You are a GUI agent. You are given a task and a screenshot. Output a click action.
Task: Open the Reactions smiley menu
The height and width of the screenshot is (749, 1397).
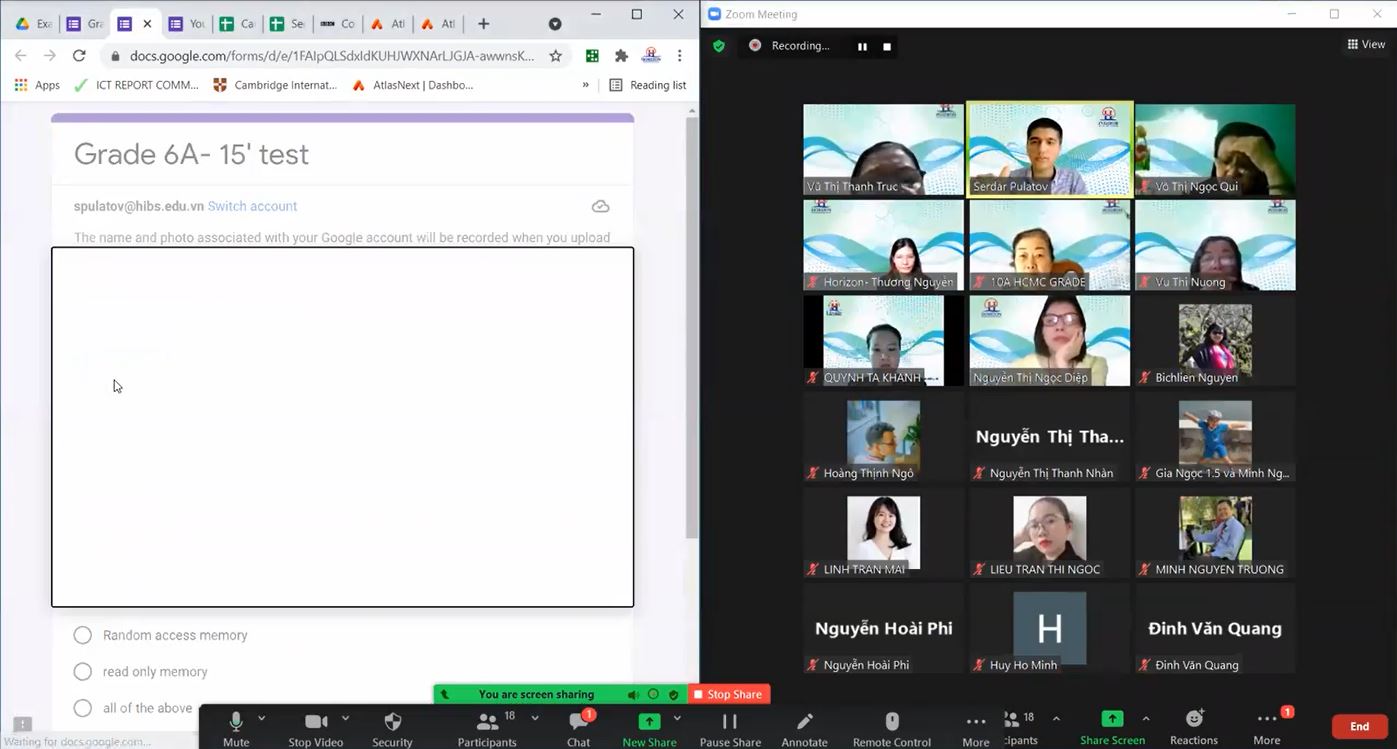[x=1194, y=727]
